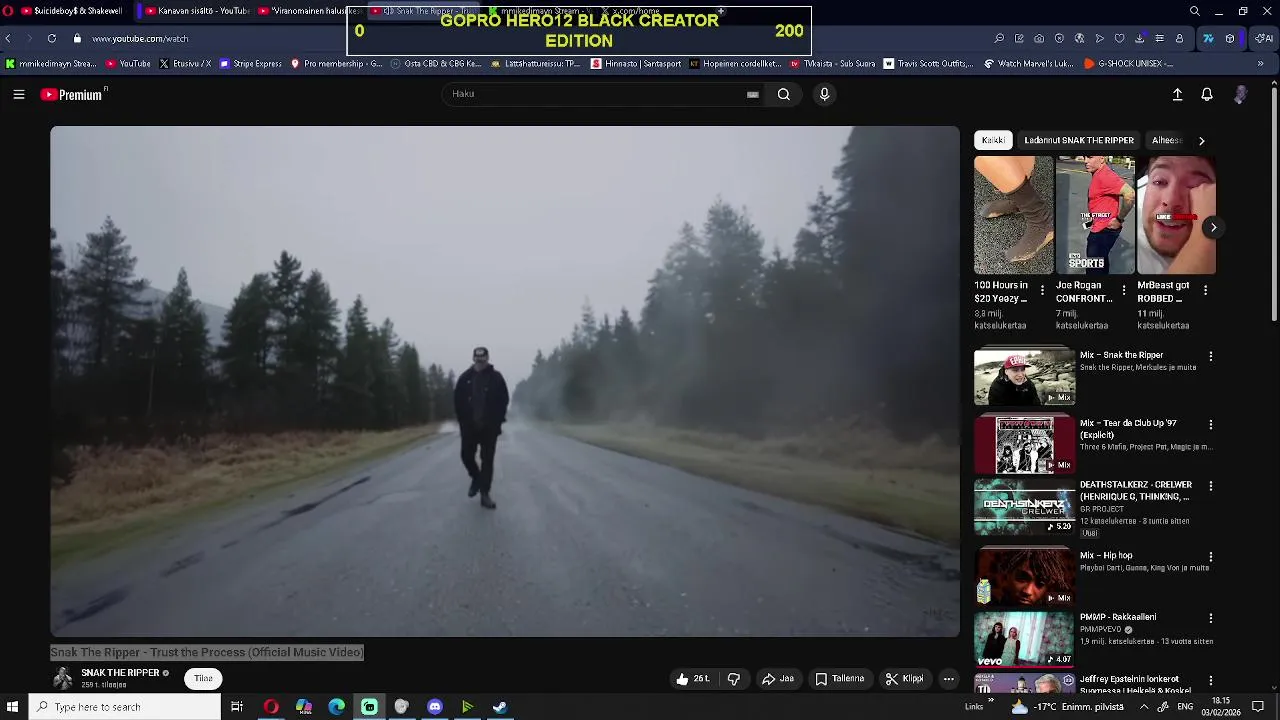Open 100 Hours in $20 Yeezy short
The image size is (1280, 720).
point(1013,215)
